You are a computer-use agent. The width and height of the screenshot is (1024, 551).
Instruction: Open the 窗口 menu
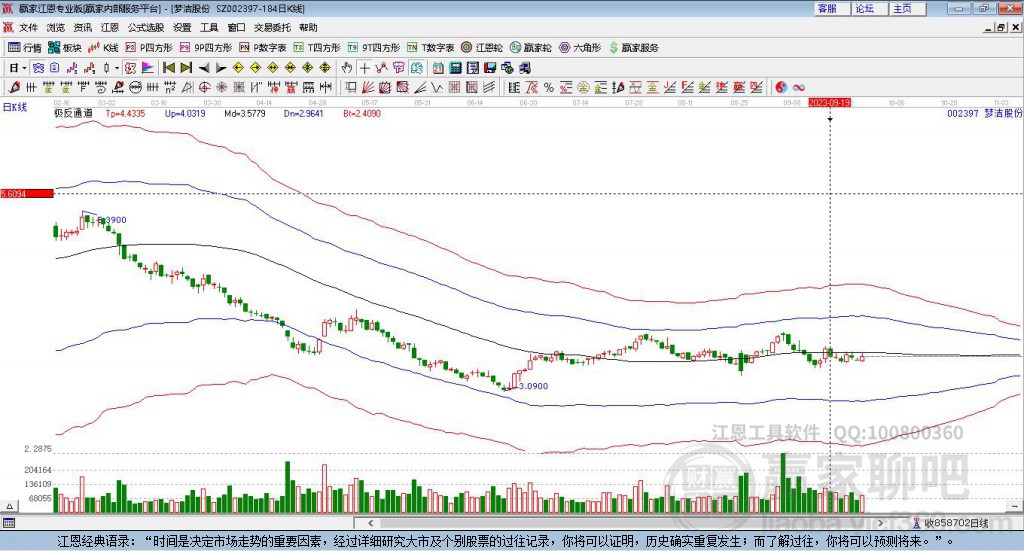[236, 27]
